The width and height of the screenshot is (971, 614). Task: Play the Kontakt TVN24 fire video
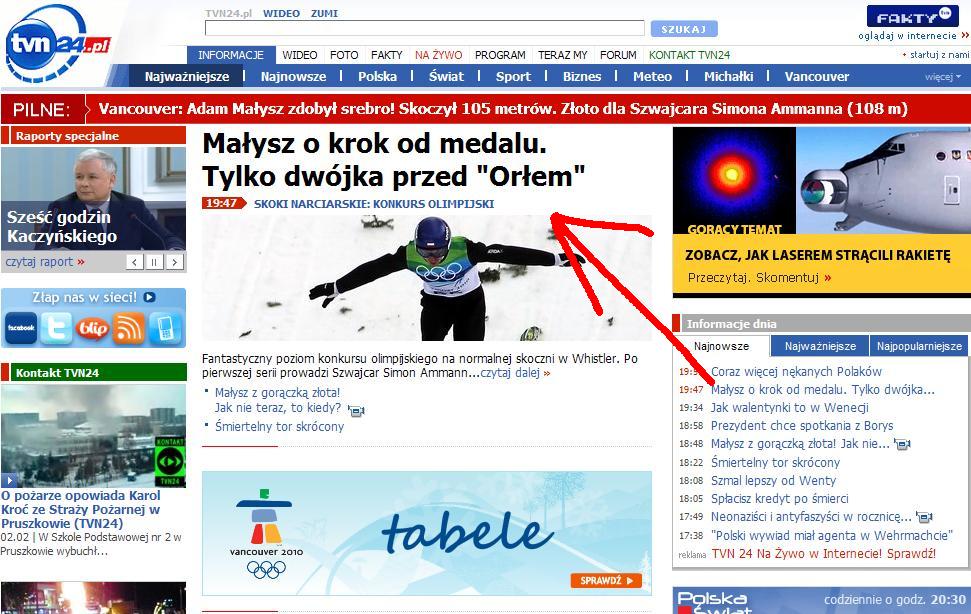[x=9, y=480]
